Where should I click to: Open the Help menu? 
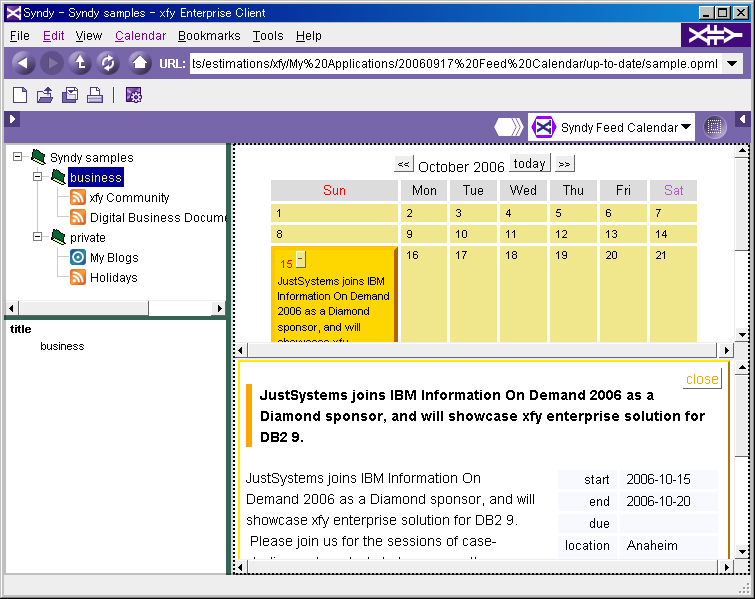pyautogui.click(x=309, y=36)
